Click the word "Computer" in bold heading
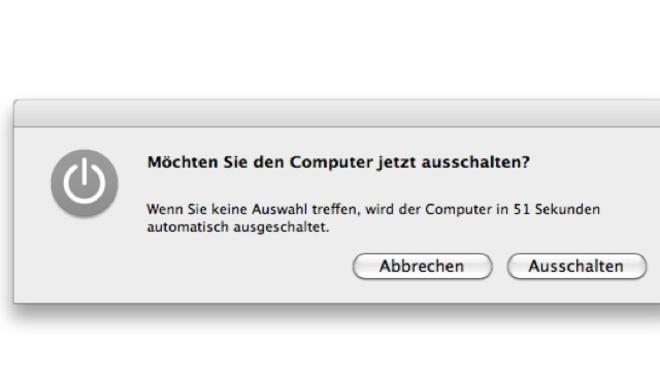The image size is (660, 390). tap(331, 162)
